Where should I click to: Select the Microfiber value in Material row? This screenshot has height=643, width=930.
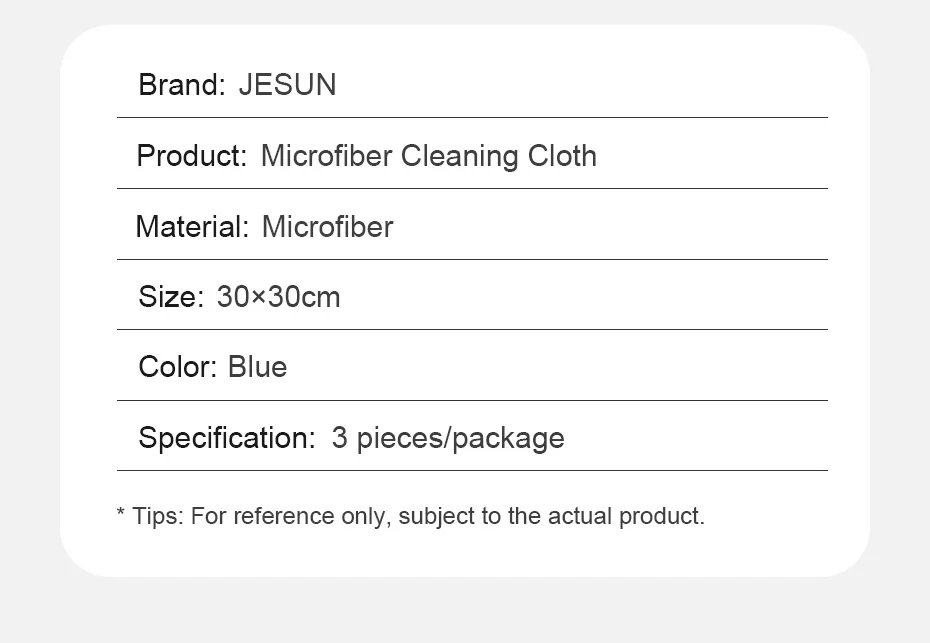point(327,227)
